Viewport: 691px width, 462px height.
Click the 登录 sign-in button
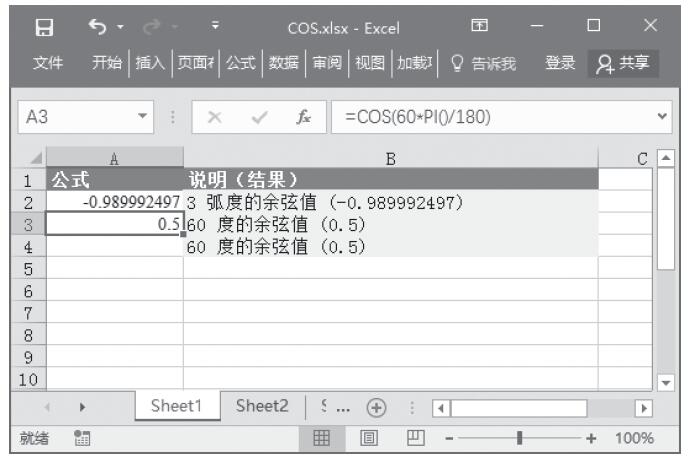coord(560,63)
